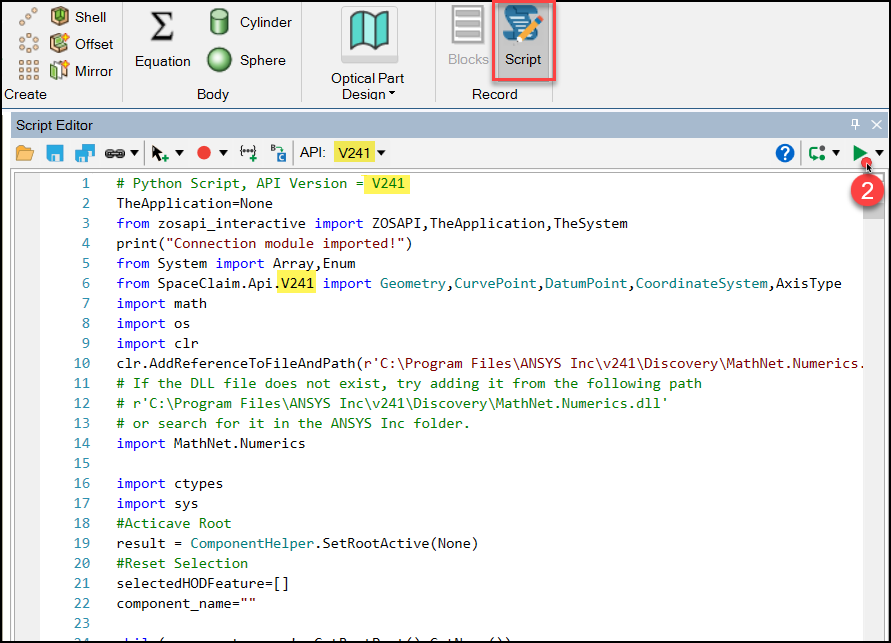Expand the cursor selection dropdown arrow
The height and width of the screenshot is (643, 891).
click(x=179, y=153)
